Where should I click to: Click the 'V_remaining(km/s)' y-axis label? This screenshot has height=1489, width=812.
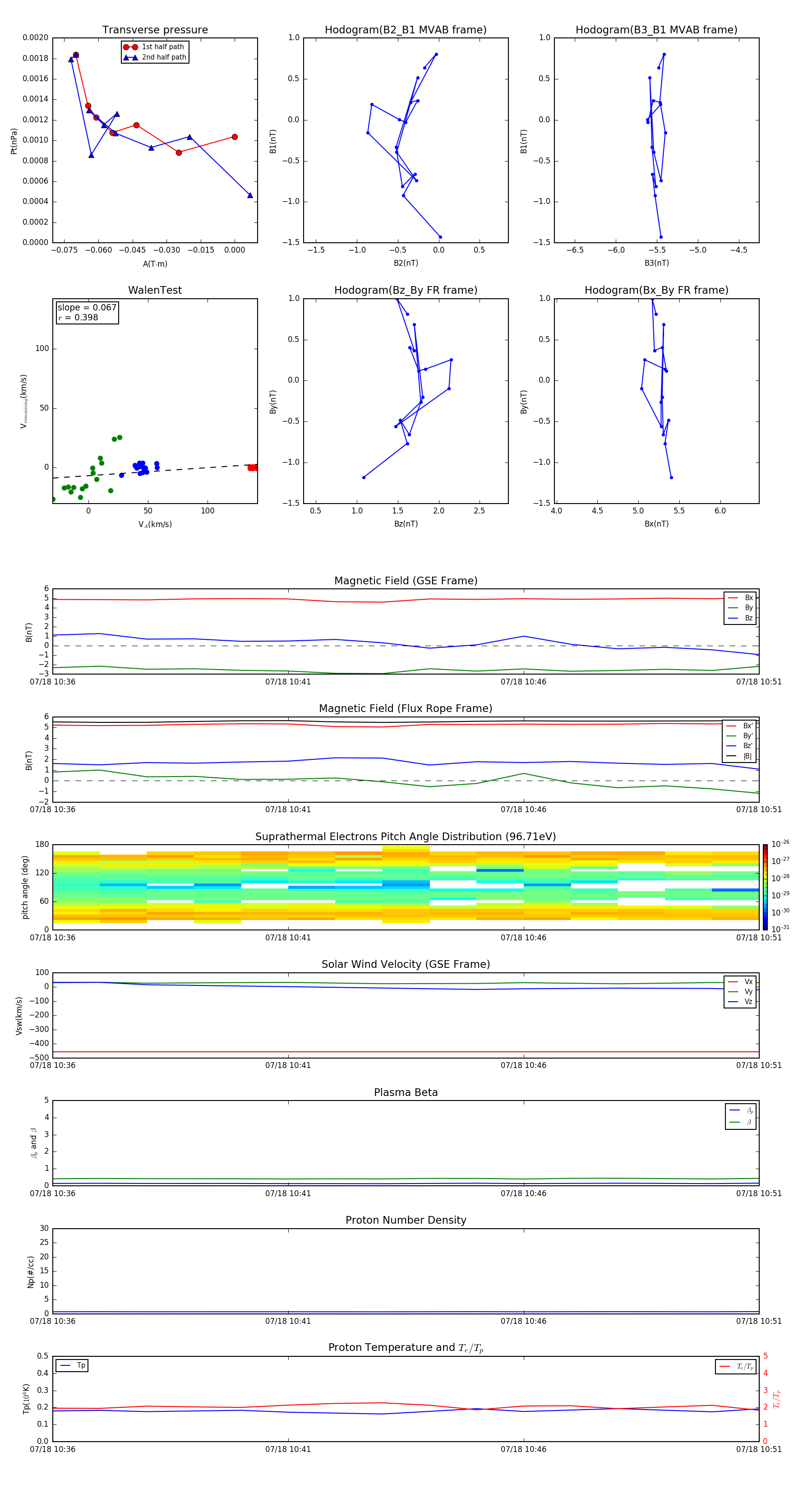click(x=23, y=401)
